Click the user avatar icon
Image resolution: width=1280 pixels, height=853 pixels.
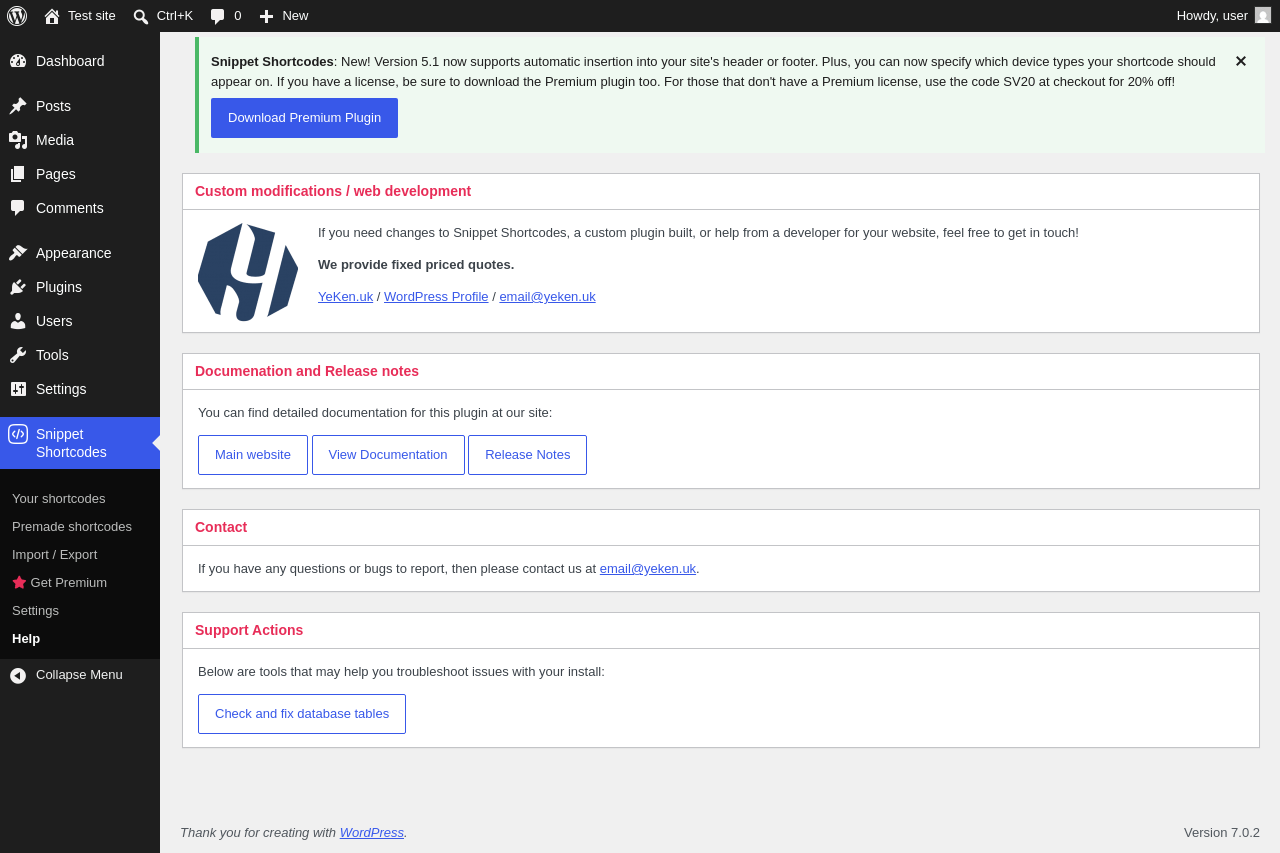[1263, 15]
